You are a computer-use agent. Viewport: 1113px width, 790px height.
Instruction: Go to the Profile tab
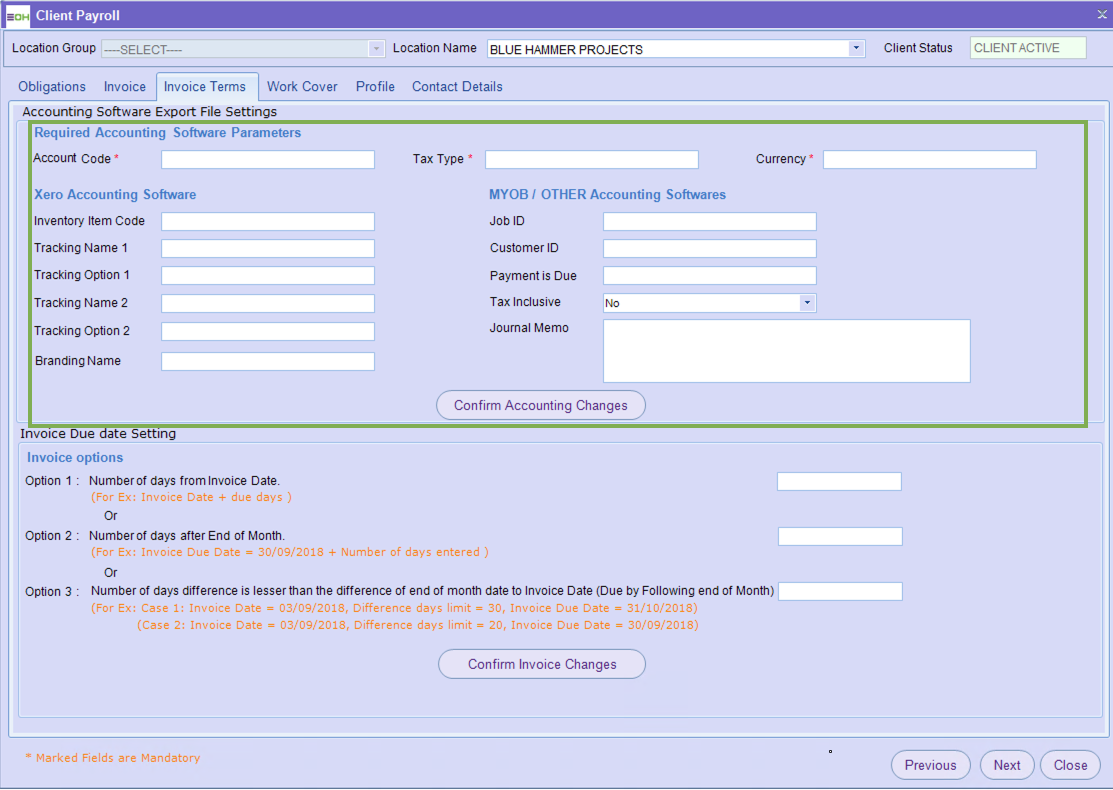click(x=375, y=87)
